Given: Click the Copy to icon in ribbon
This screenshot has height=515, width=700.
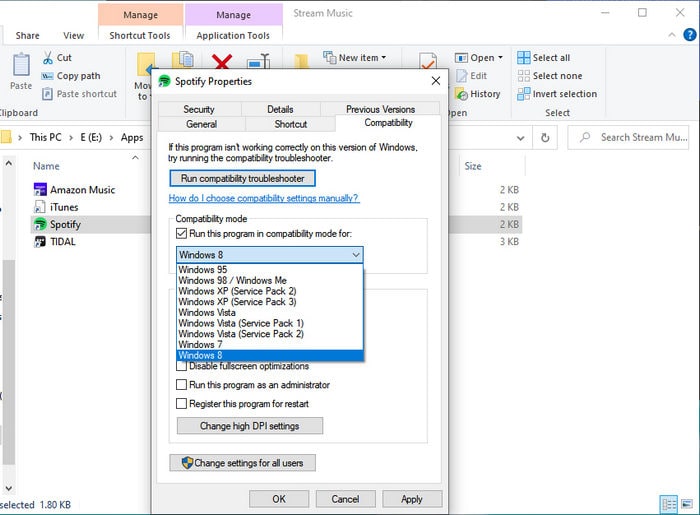Looking at the screenshot, I should click(183, 60).
